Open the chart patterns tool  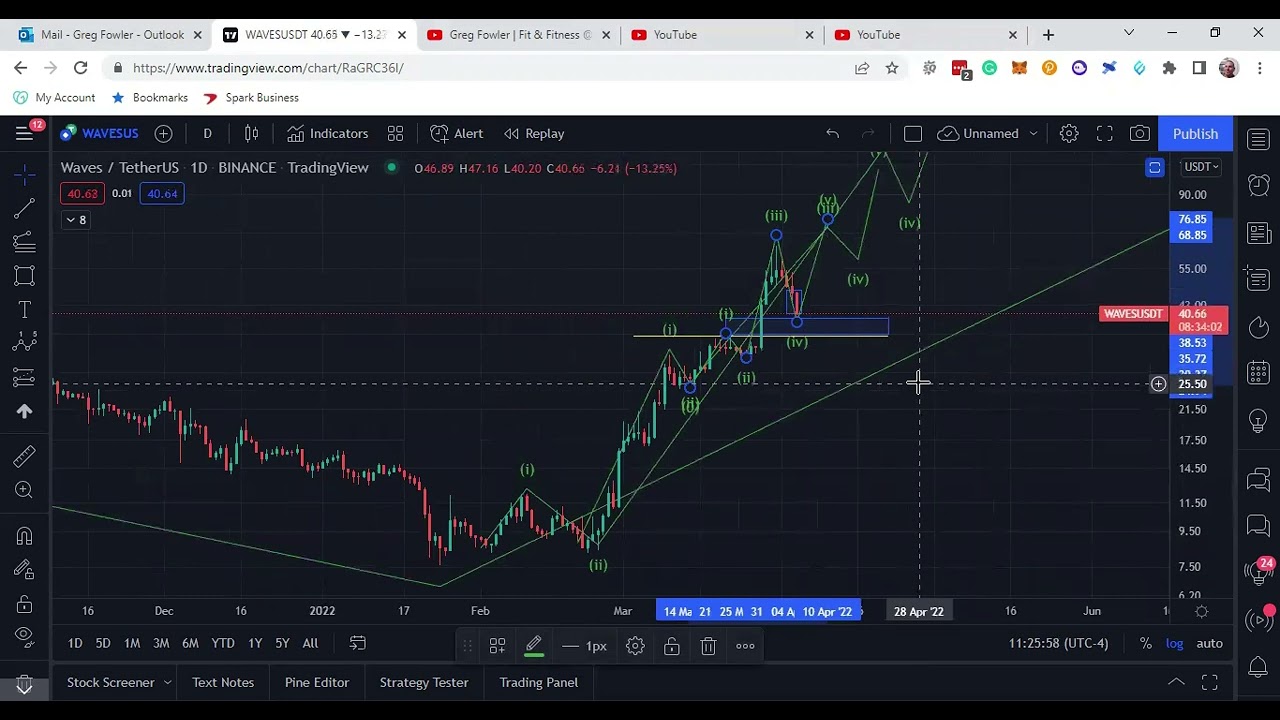25,343
